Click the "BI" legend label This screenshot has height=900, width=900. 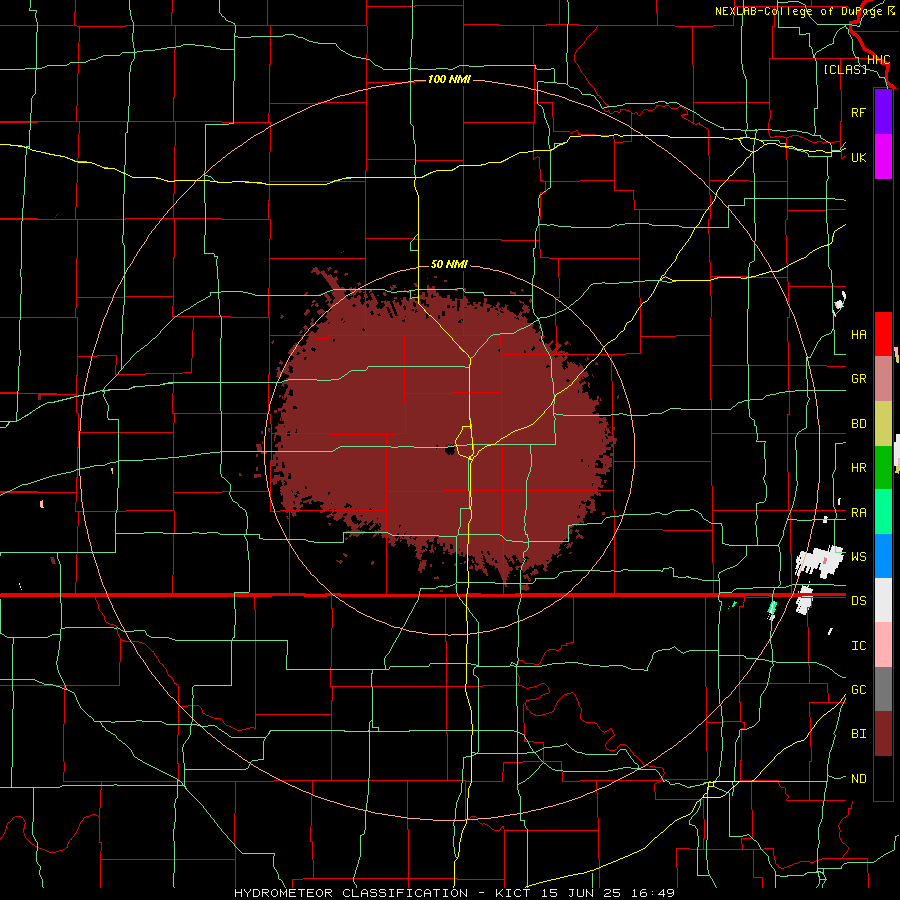pos(858,734)
